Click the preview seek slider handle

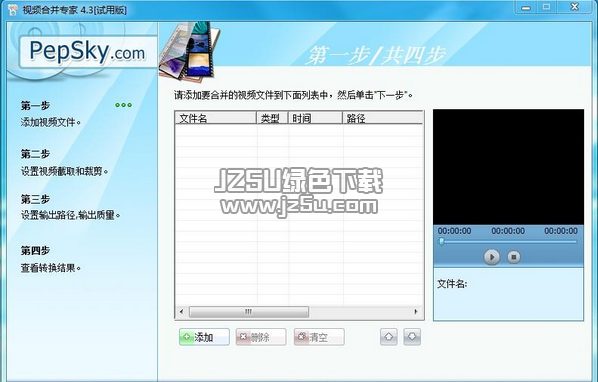pyautogui.click(x=441, y=241)
